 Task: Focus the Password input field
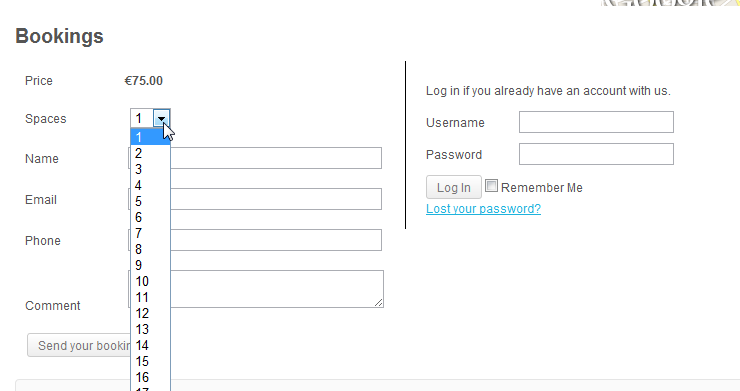pos(596,154)
